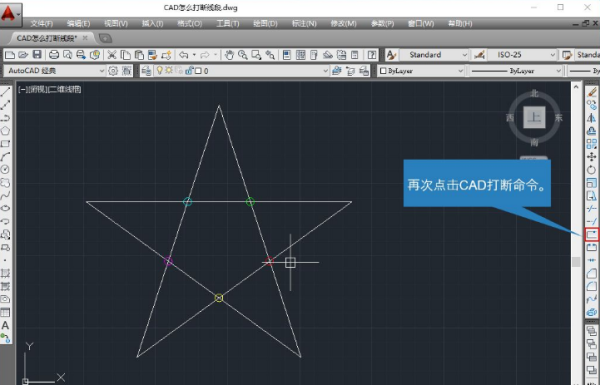Pick the Move tool

tap(592, 157)
